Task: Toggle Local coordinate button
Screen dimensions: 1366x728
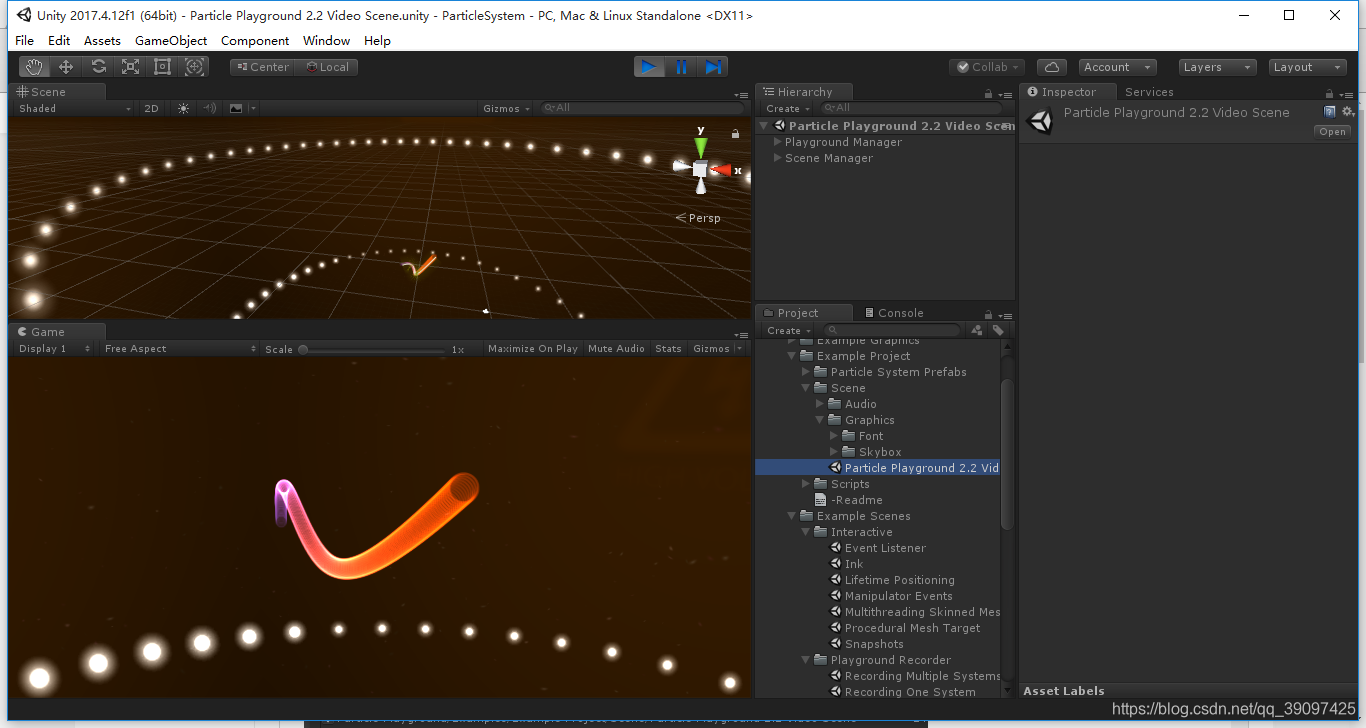Action: coord(326,67)
